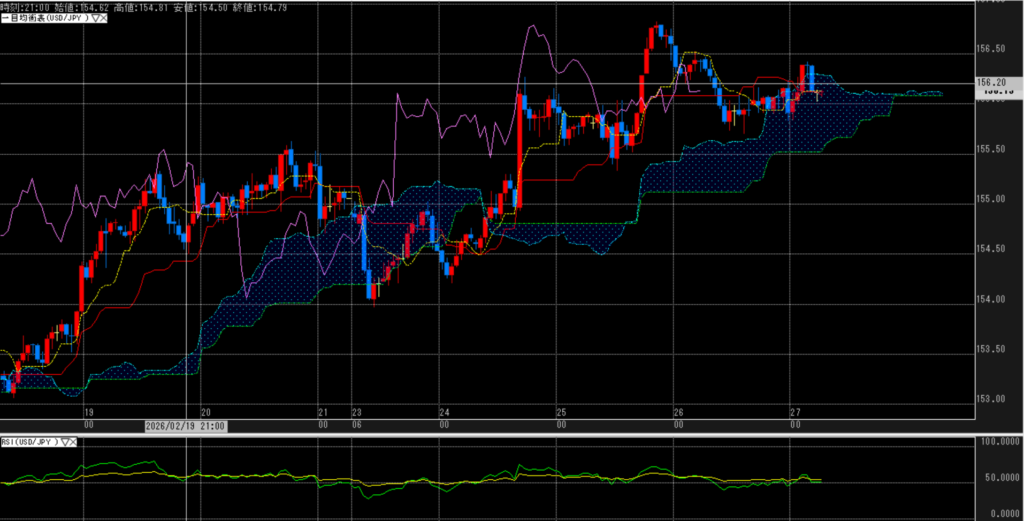Select date 25 on the time axis
The image size is (1024, 521).
pyautogui.click(x=561, y=412)
